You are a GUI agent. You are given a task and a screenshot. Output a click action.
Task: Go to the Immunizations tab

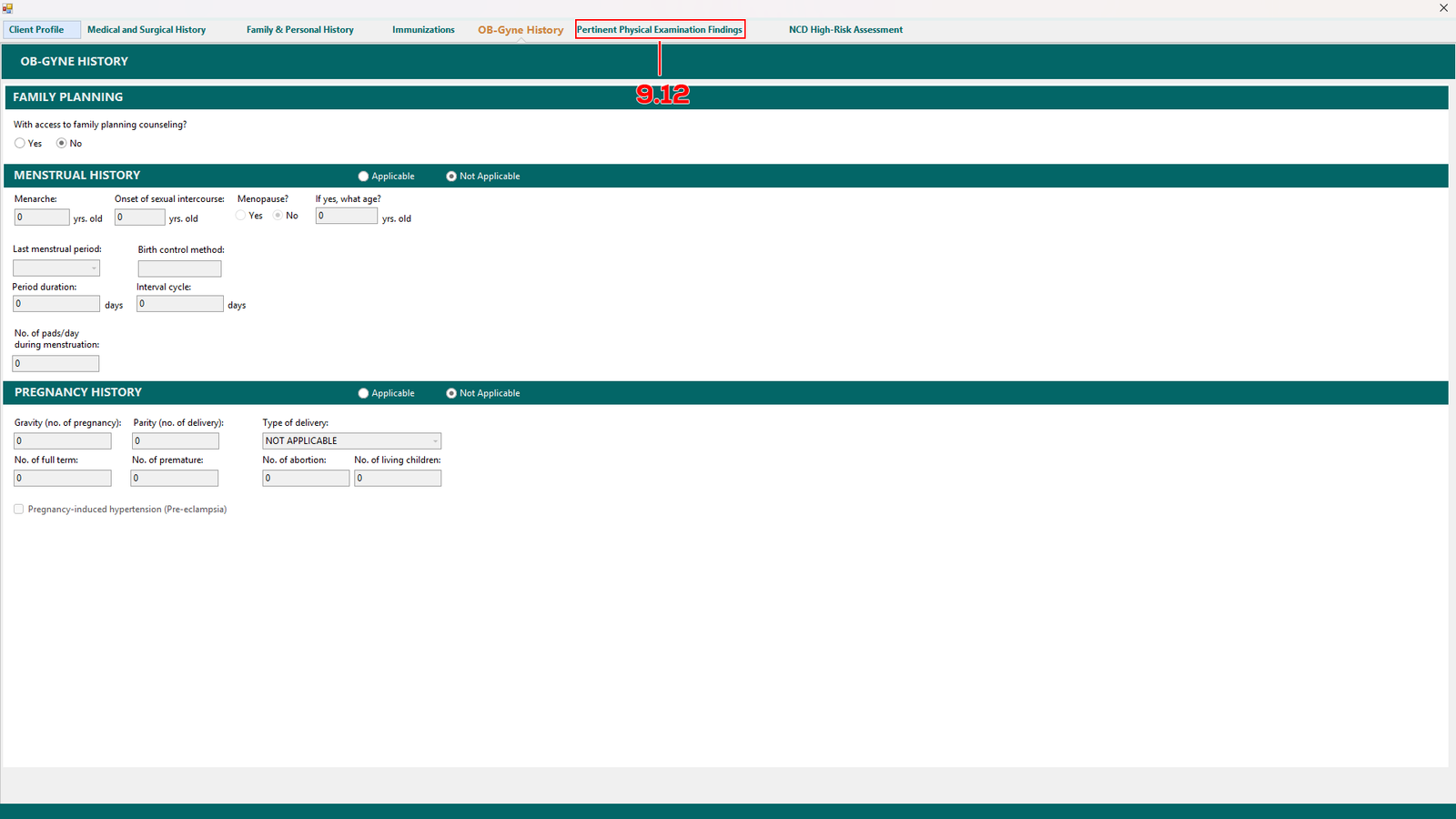(423, 30)
